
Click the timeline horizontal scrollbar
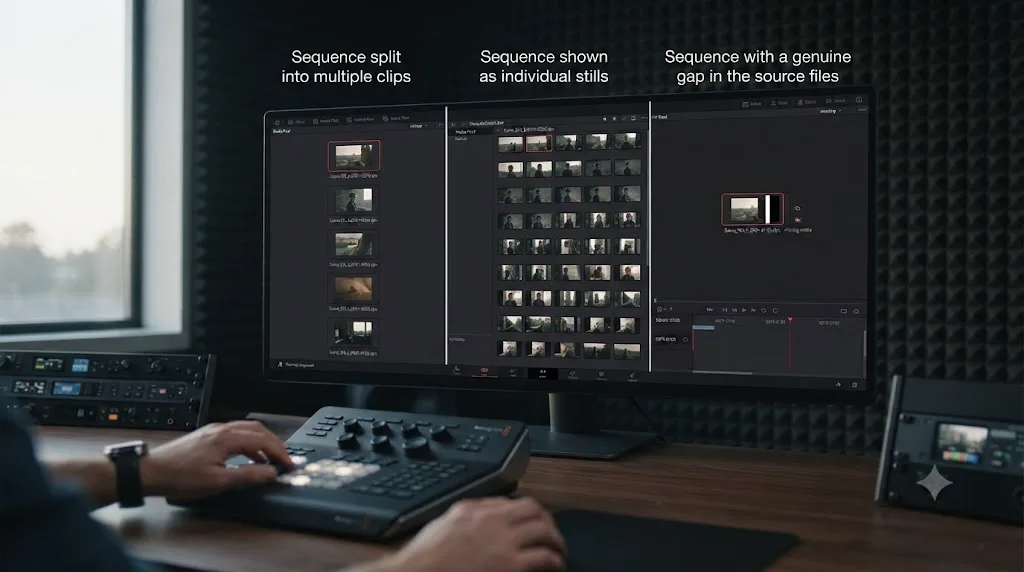(722, 373)
